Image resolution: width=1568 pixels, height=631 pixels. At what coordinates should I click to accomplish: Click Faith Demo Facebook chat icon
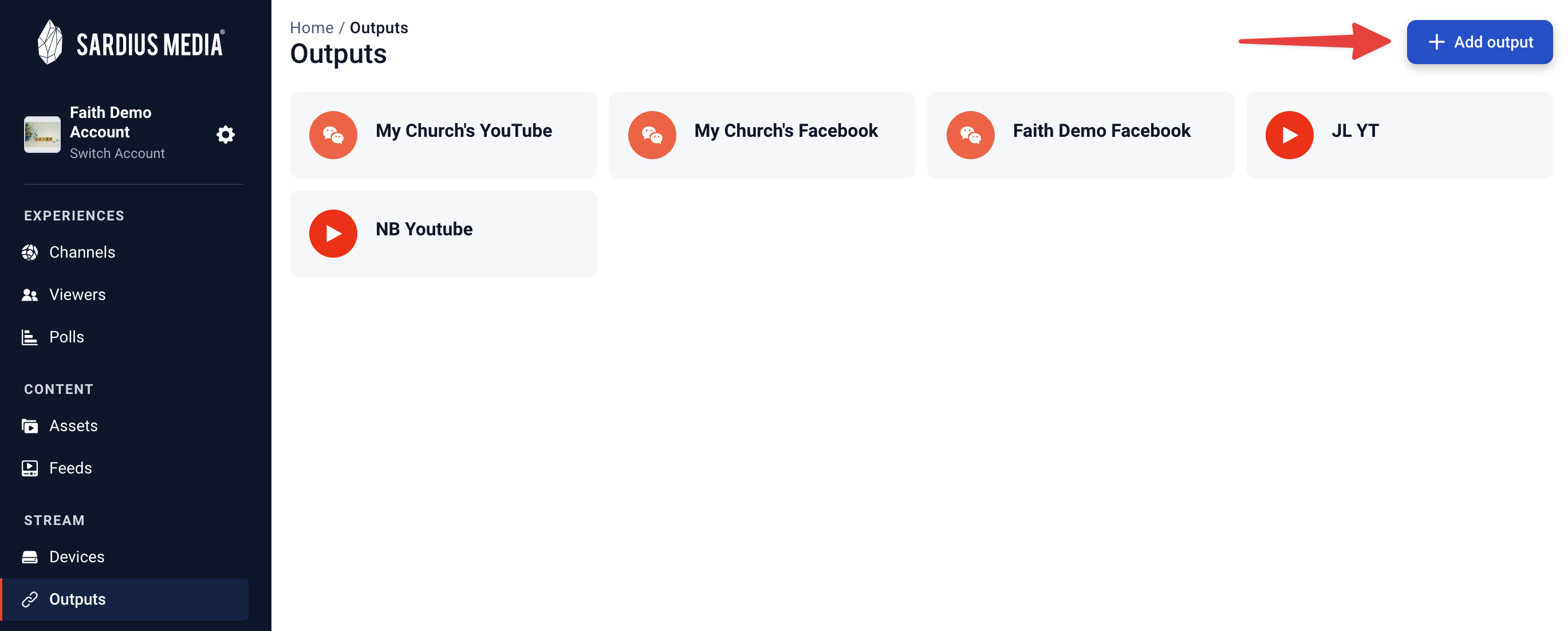[970, 135]
